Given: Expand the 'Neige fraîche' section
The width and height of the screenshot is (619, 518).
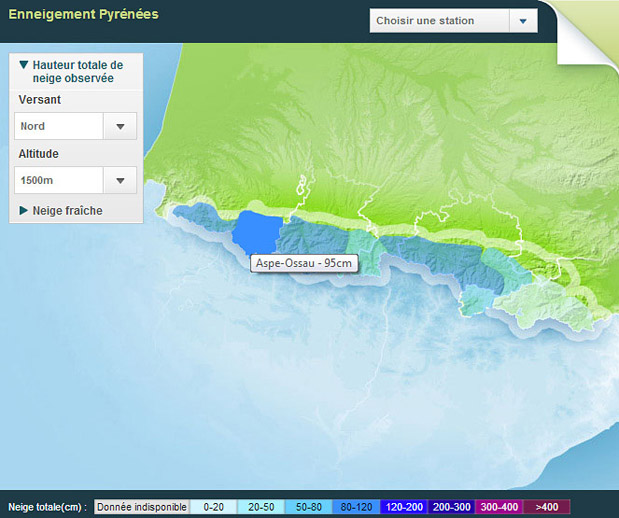Looking at the screenshot, I should [61, 211].
